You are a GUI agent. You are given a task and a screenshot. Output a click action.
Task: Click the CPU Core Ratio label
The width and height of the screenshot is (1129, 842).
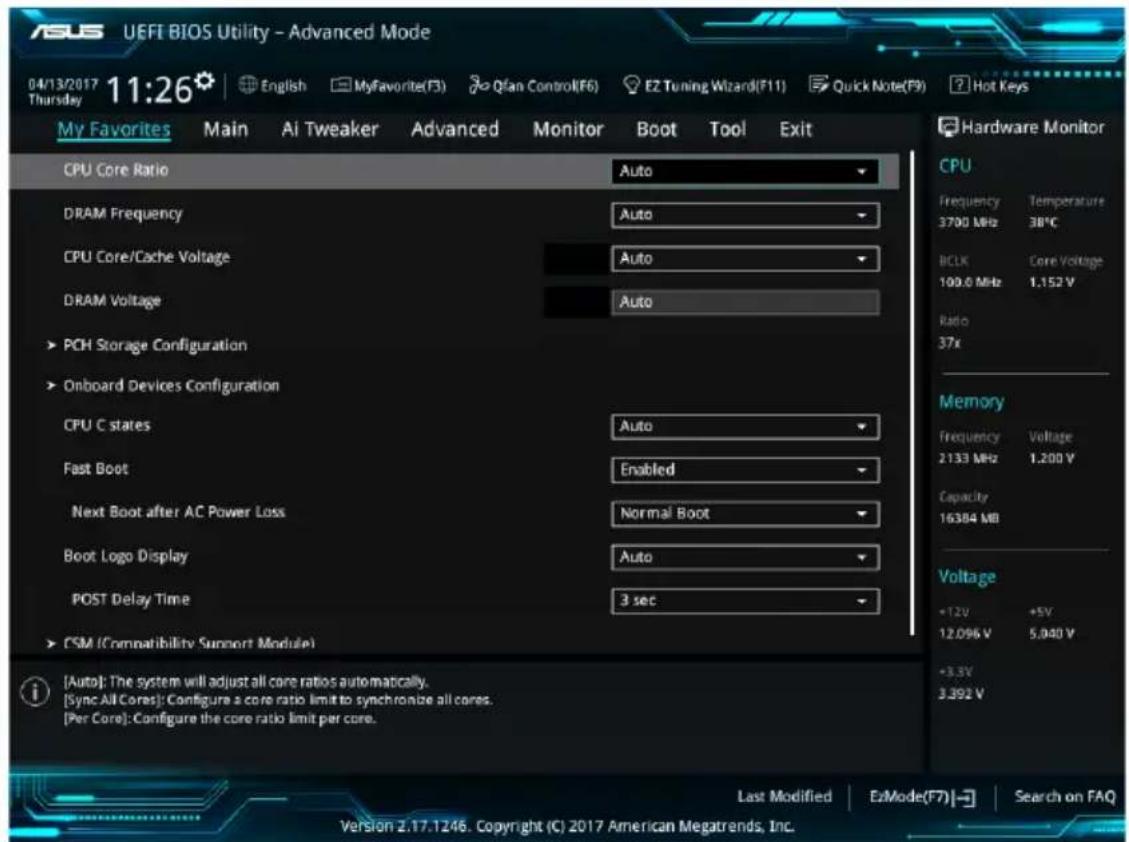[x=116, y=170]
